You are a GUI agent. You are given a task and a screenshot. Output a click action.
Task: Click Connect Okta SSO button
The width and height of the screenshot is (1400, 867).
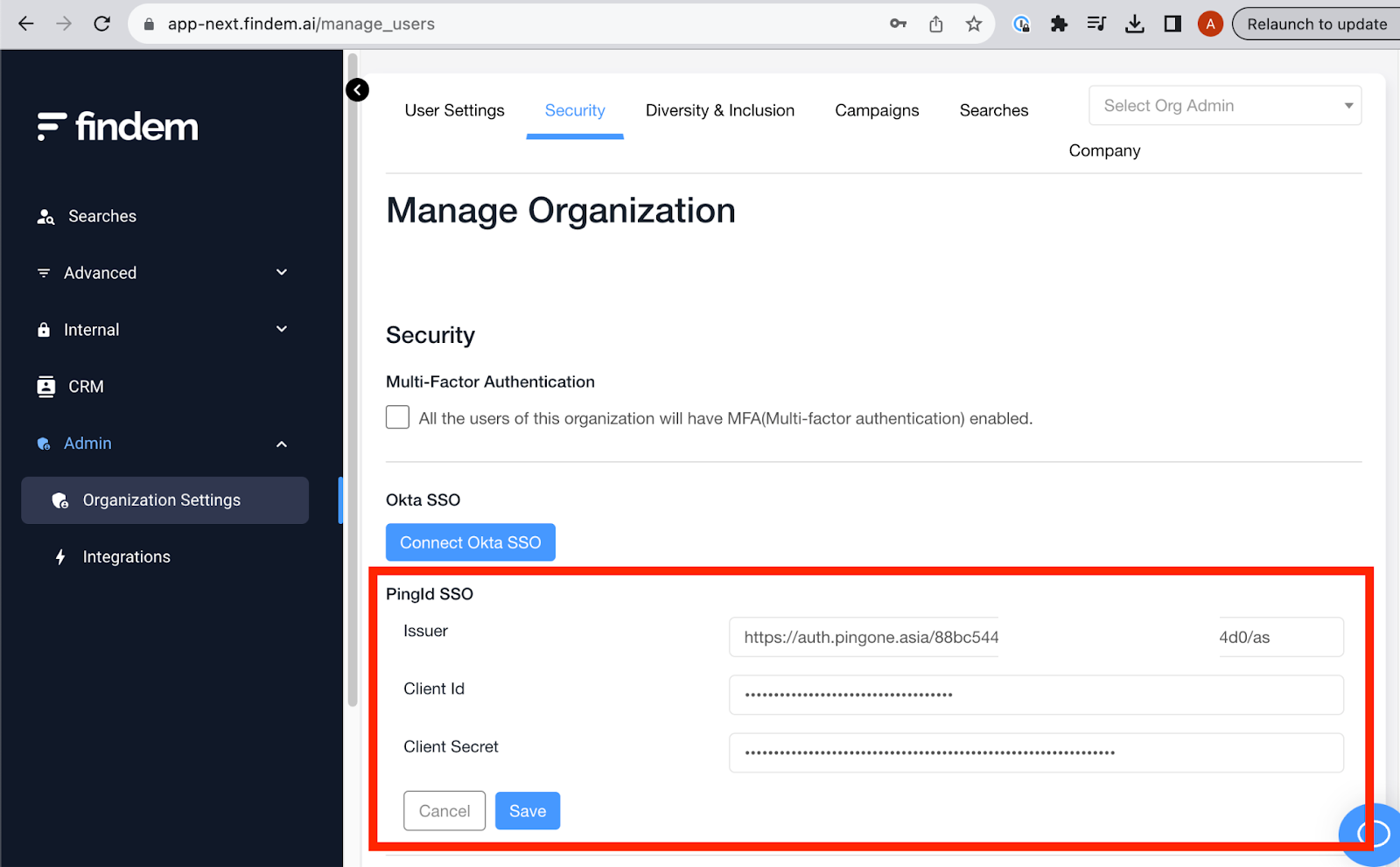471,542
